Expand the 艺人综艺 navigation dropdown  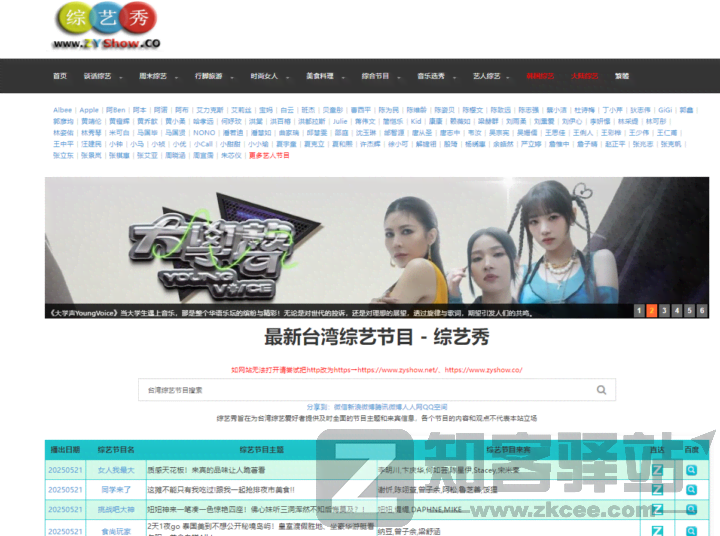coord(489,76)
